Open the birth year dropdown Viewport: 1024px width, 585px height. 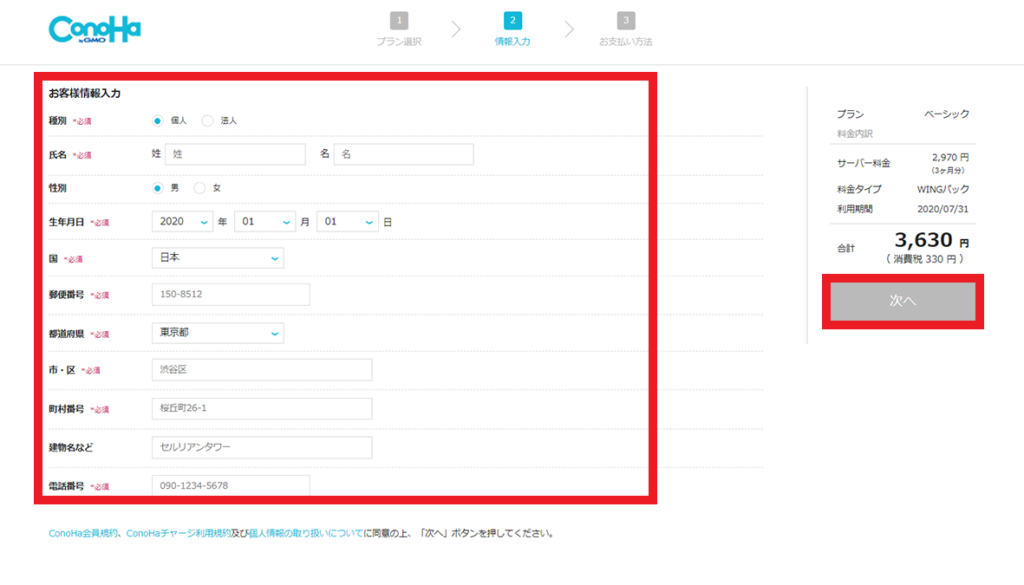(x=182, y=222)
